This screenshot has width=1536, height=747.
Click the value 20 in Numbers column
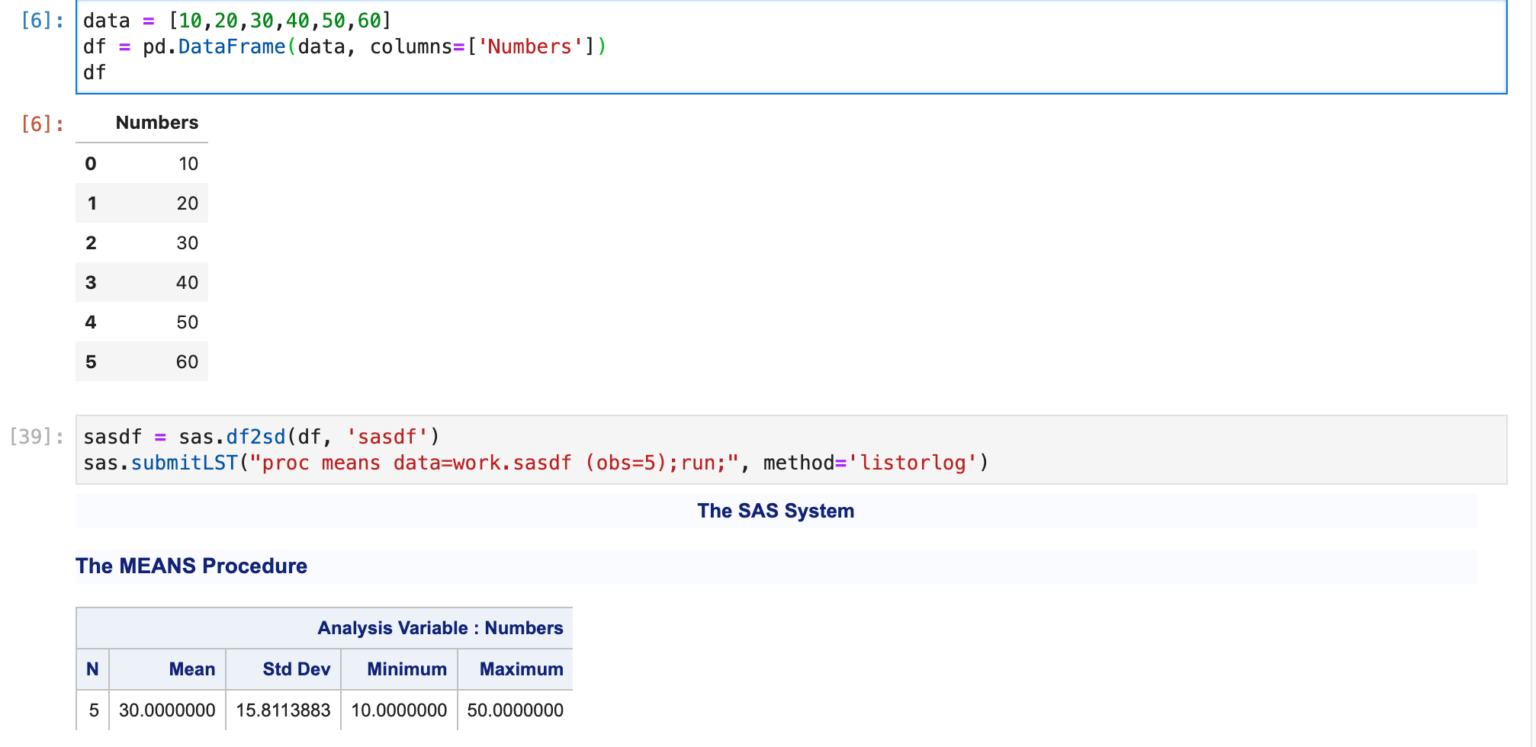click(187, 203)
